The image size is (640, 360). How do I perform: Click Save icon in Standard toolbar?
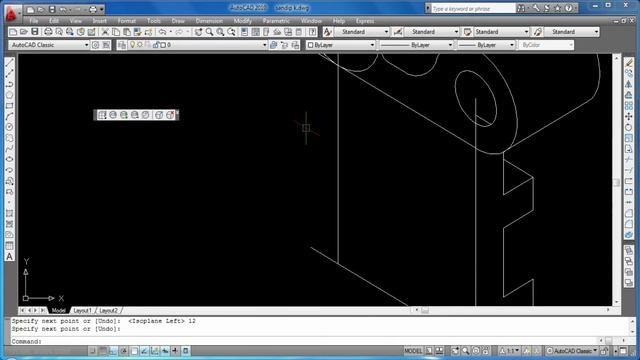(35, 32)
